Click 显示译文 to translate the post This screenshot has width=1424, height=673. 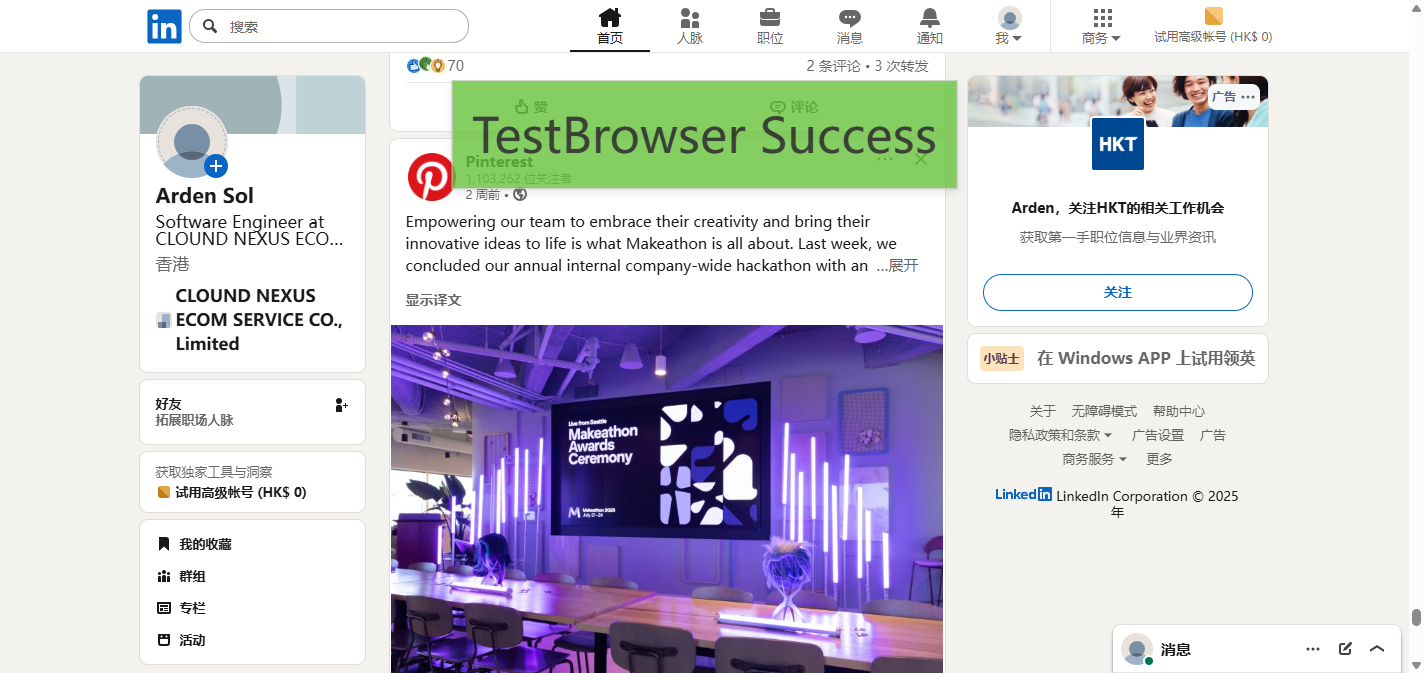point(433,300)
